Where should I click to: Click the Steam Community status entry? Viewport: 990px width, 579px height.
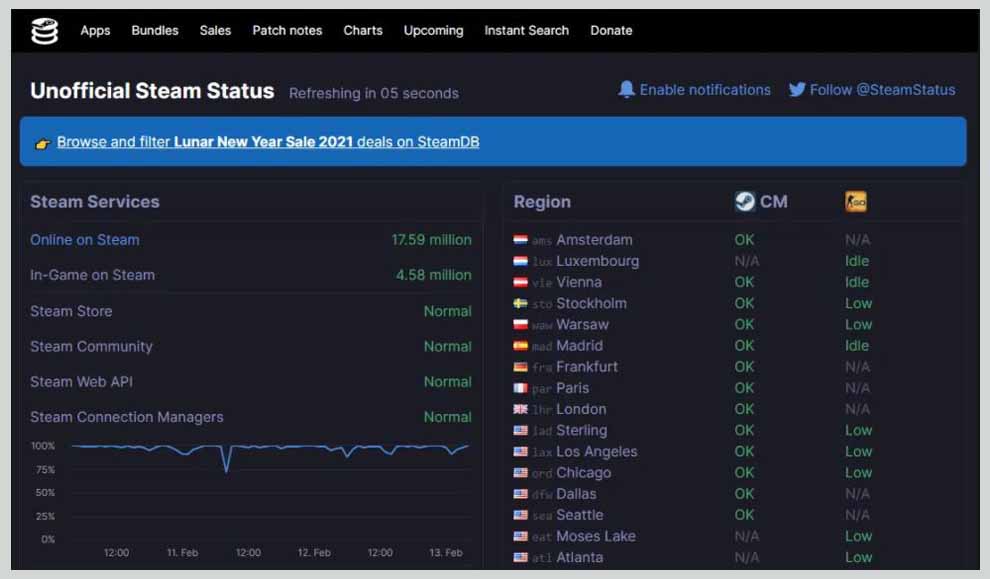(91, 347)
